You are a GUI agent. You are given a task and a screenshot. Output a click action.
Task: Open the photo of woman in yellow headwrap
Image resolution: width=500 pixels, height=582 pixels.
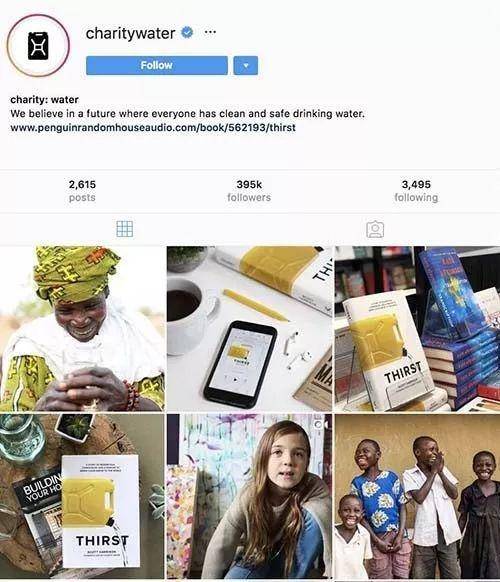pos(82,328)
